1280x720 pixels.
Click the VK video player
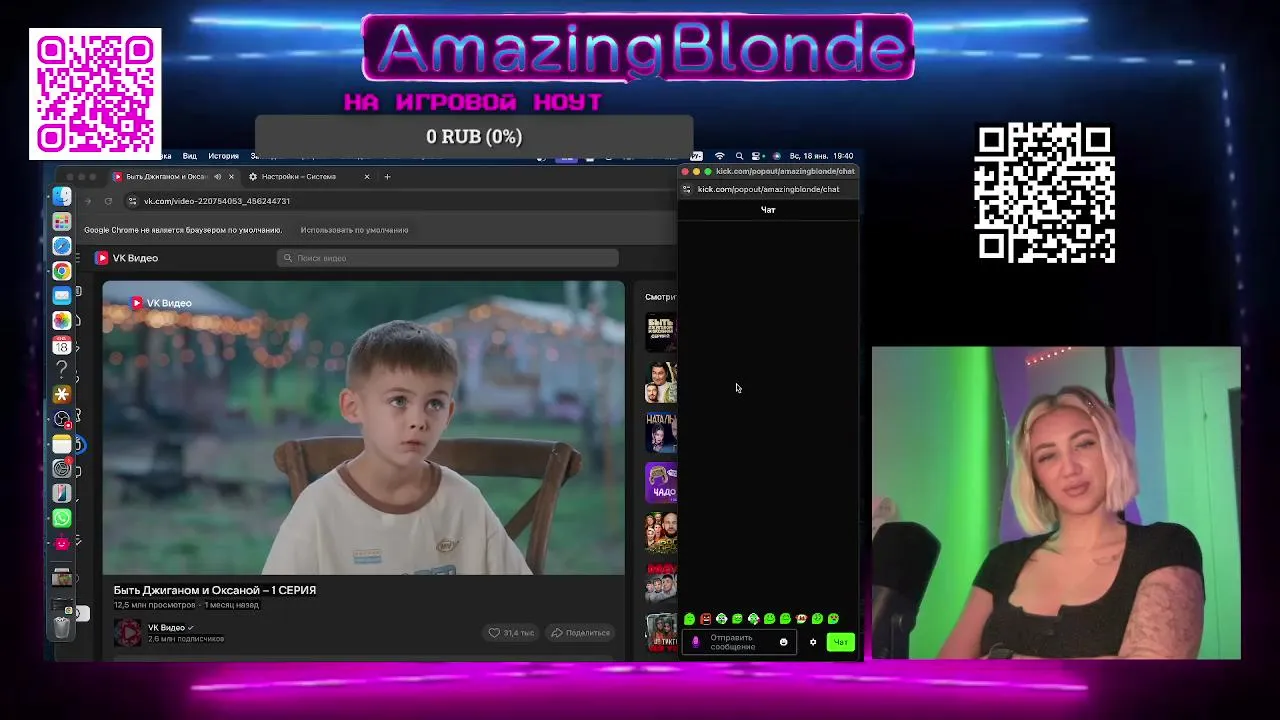tap(363, 428)
